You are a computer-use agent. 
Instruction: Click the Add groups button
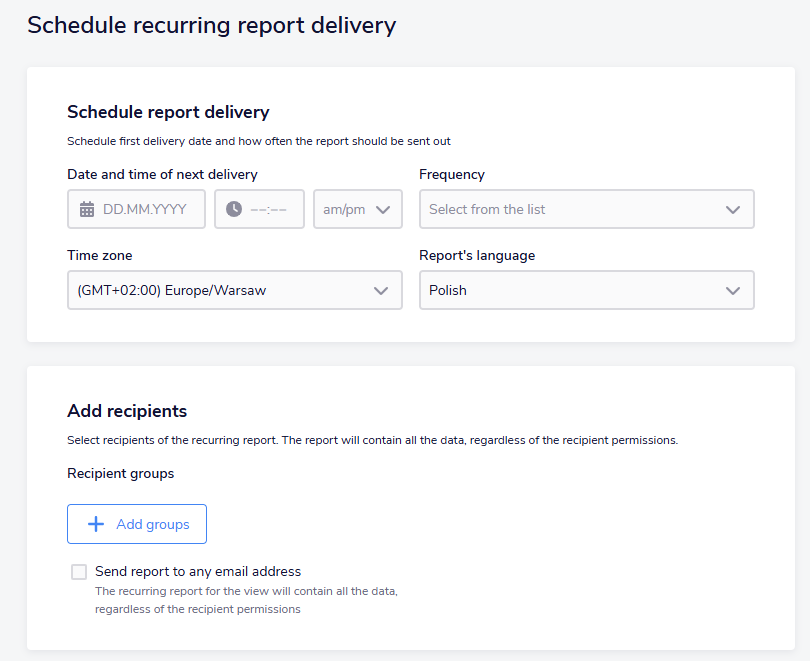tap(136, 524)
